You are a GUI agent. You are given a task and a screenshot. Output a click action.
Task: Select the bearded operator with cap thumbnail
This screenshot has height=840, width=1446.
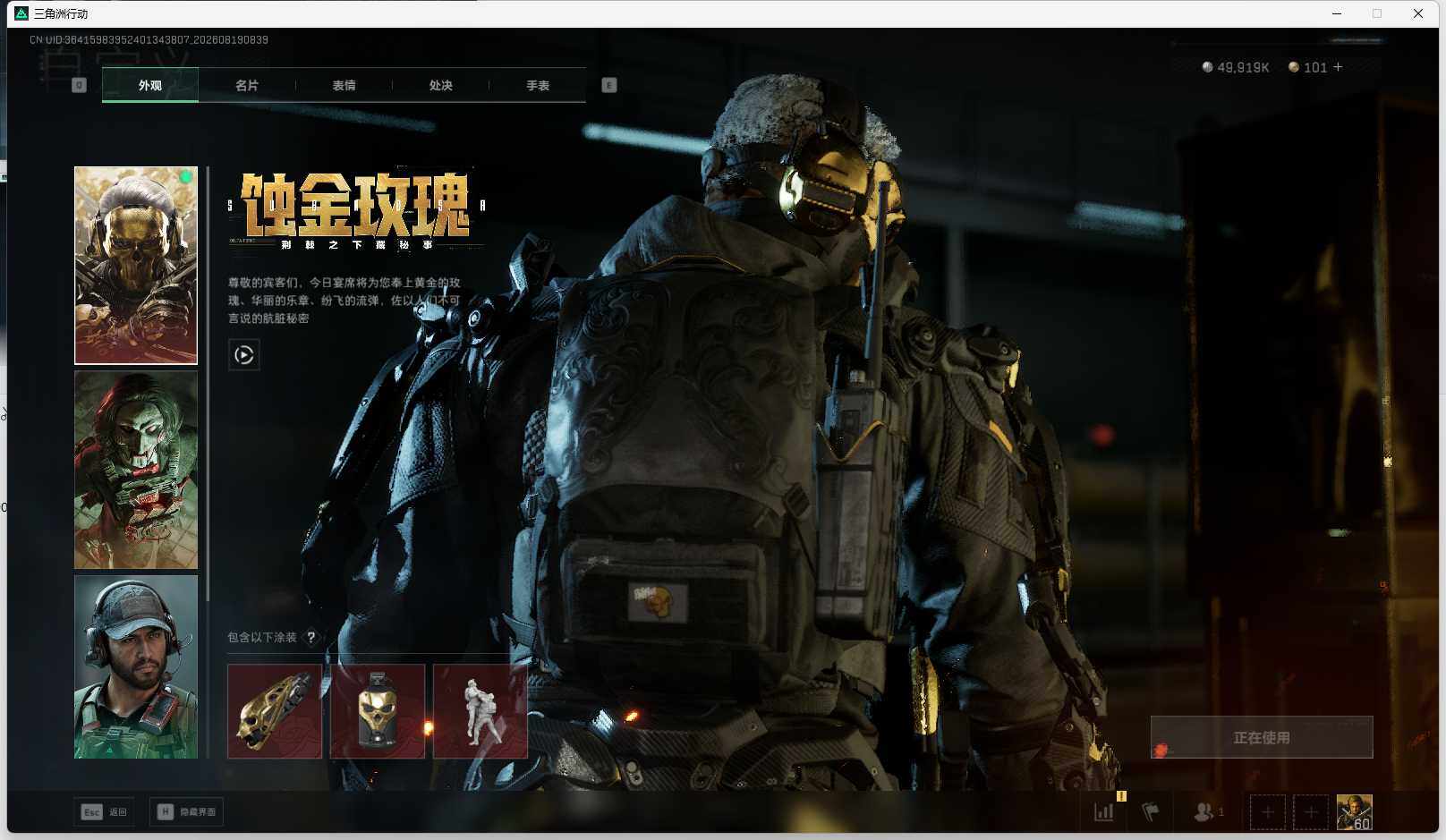click(x=136, y=666)
